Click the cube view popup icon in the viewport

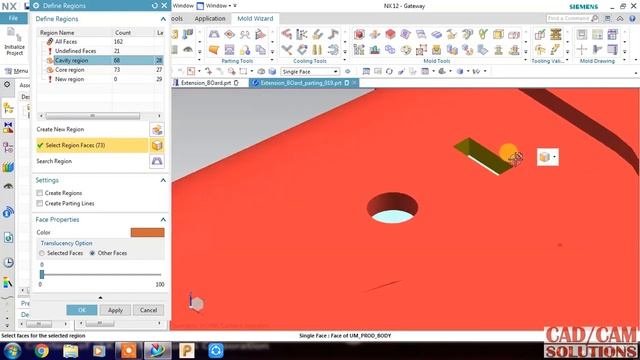(544, 157)
